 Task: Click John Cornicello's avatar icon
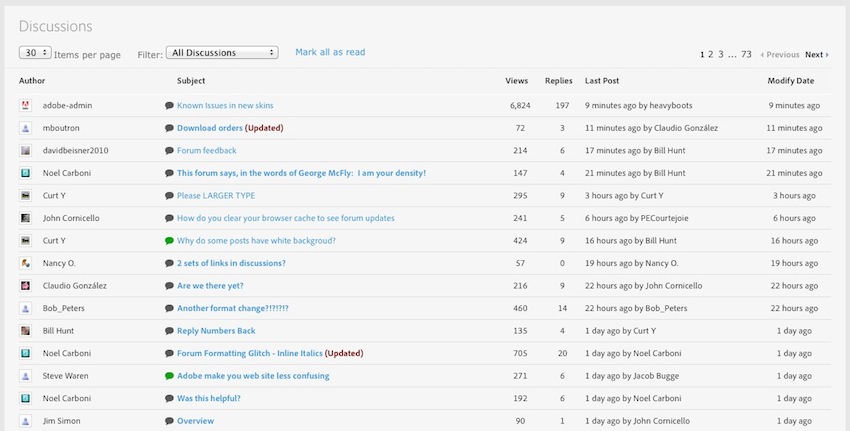click(x=25, y=218)
